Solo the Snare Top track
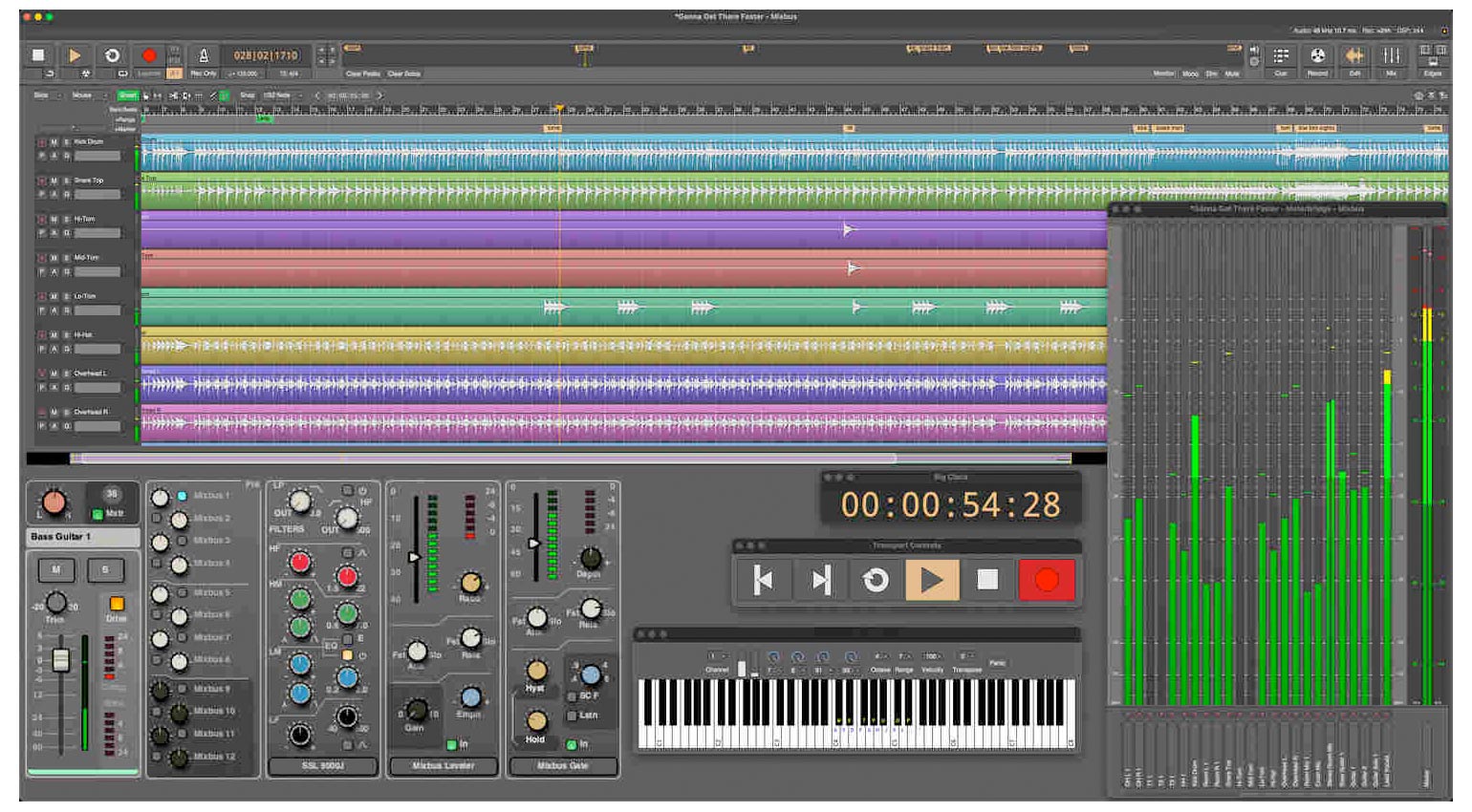Image resolution: width=1472 pixels, height=812 pixels. (x=67, y=182)
